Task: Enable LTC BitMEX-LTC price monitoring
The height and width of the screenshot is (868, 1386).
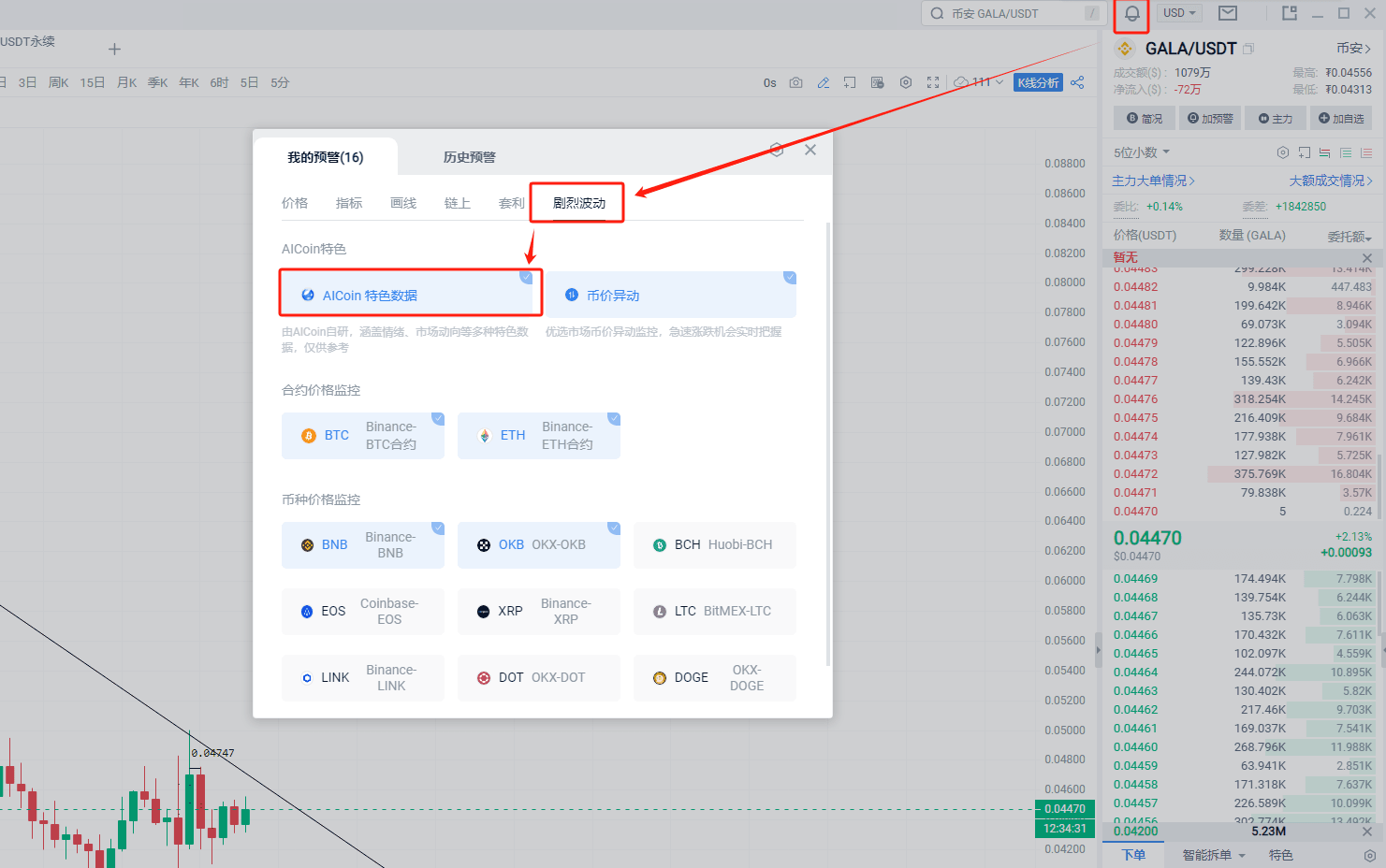Action: click(x=715, y=612)
